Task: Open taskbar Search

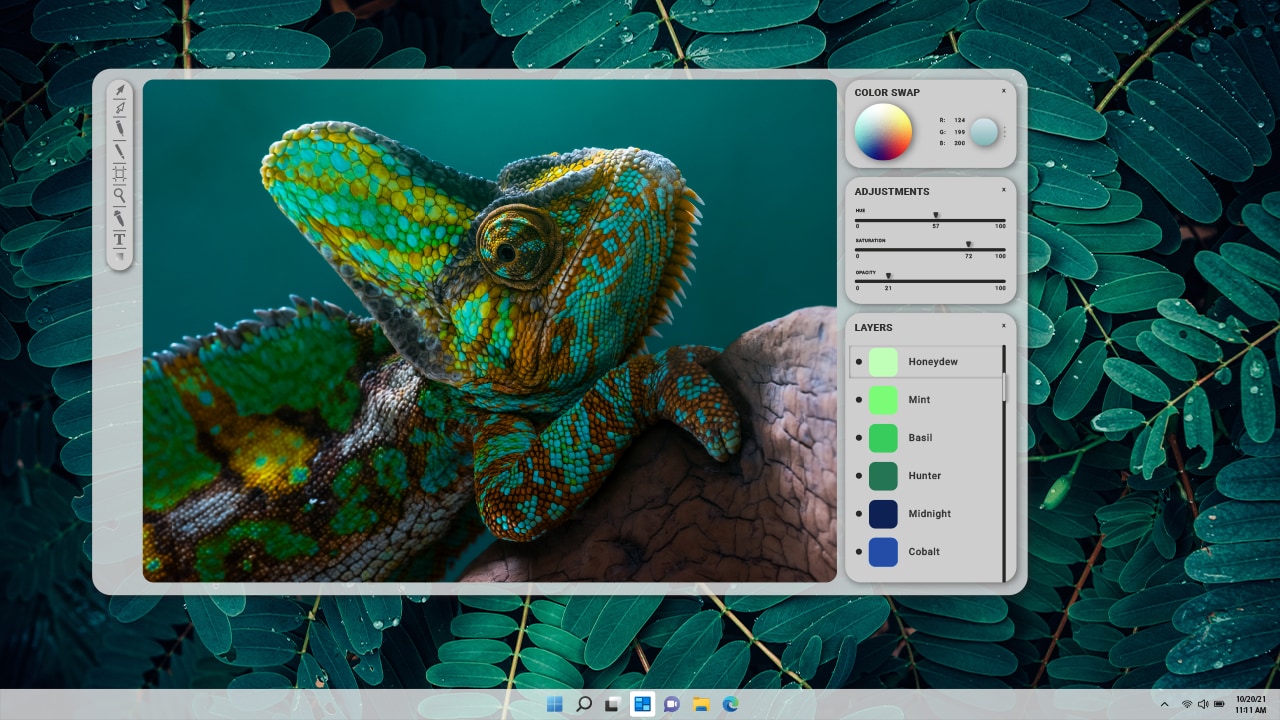Action: [x=584, y=704]
